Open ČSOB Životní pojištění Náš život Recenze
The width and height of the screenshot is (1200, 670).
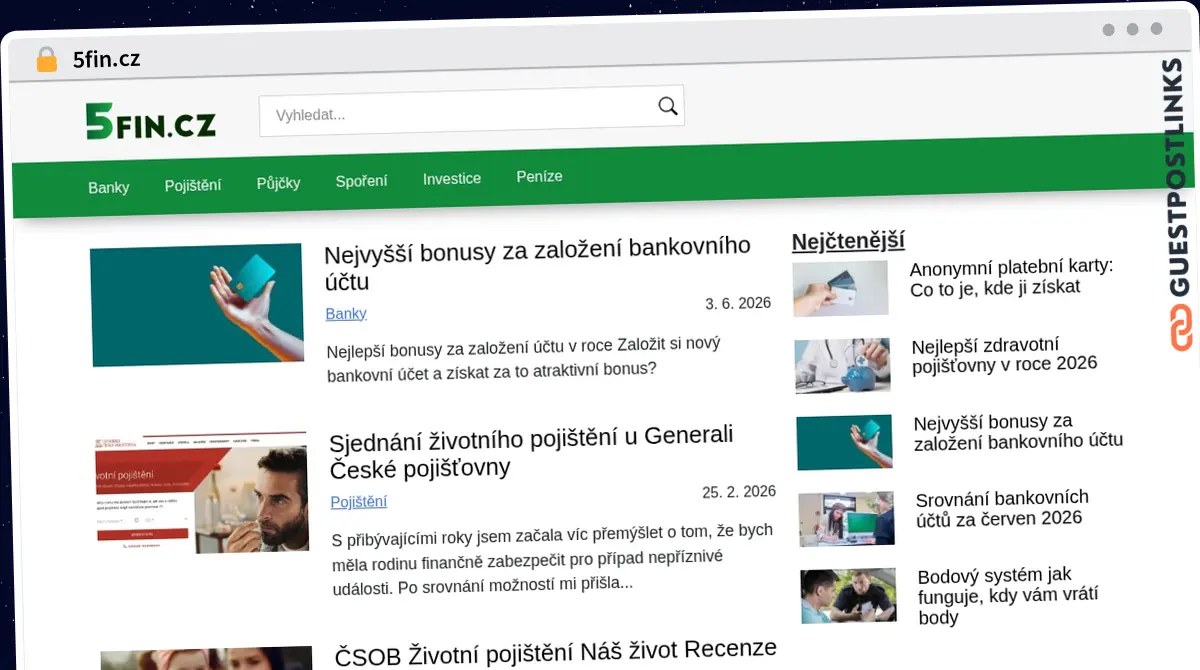pos(555,653)
